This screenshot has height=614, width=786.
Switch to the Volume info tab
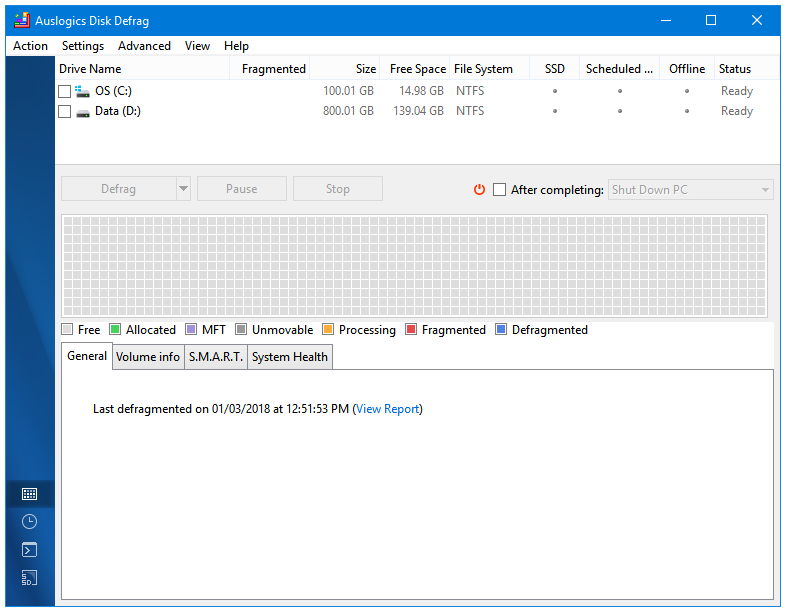coord(148,357)
